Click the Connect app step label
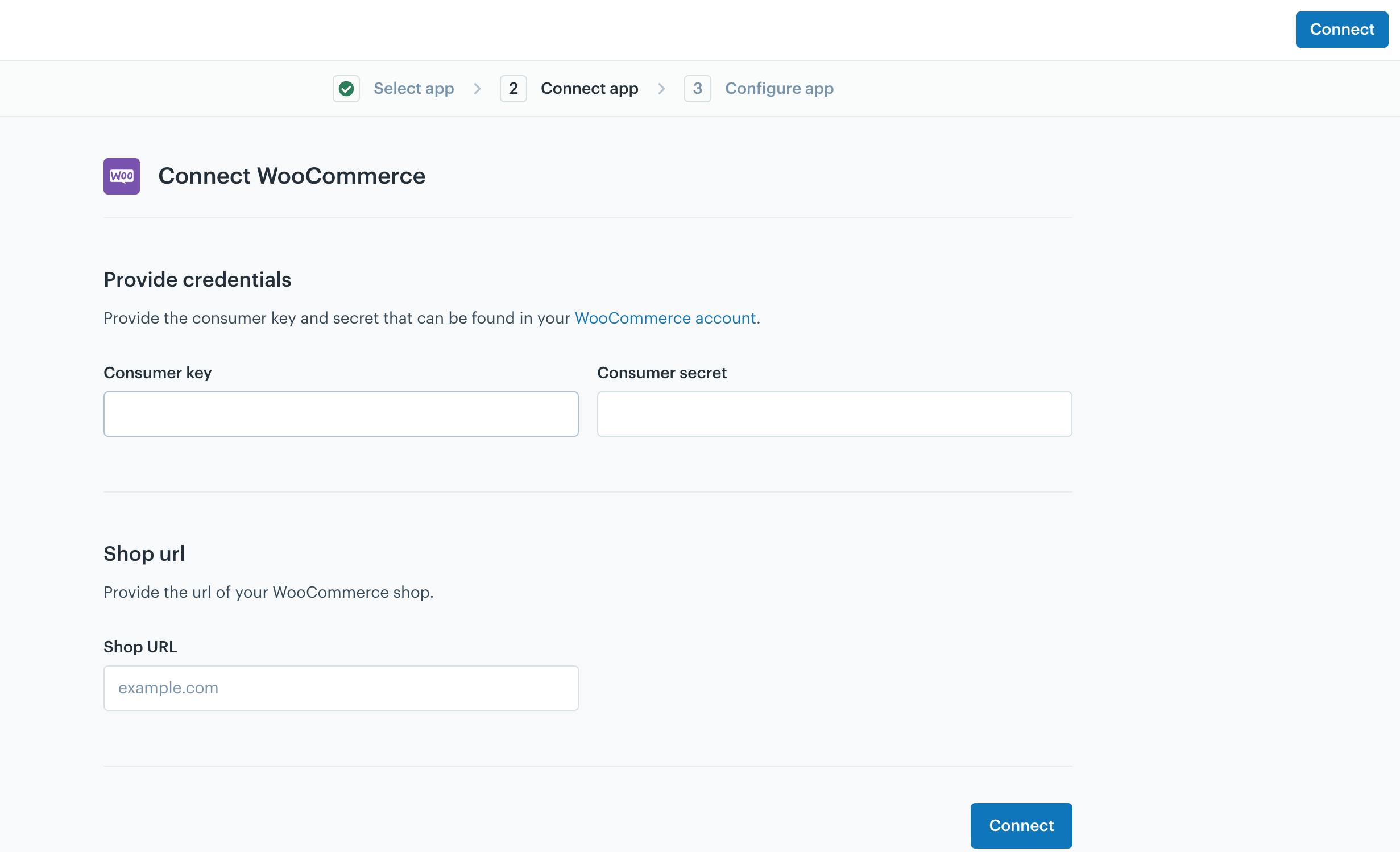The width and height of the screenshot is (1400, 852). (x=590, y=89)
